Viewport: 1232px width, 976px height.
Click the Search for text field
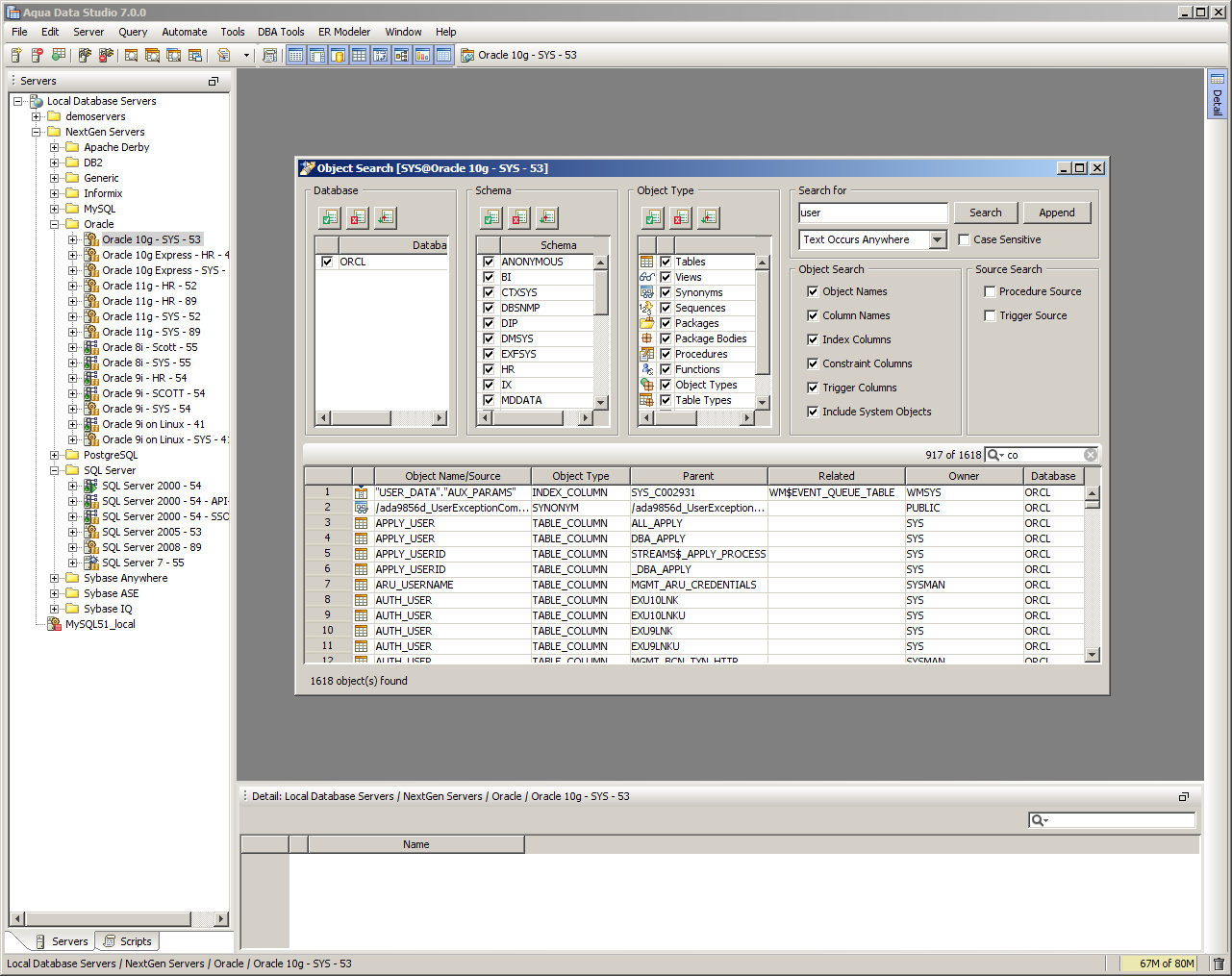[872, 213]
